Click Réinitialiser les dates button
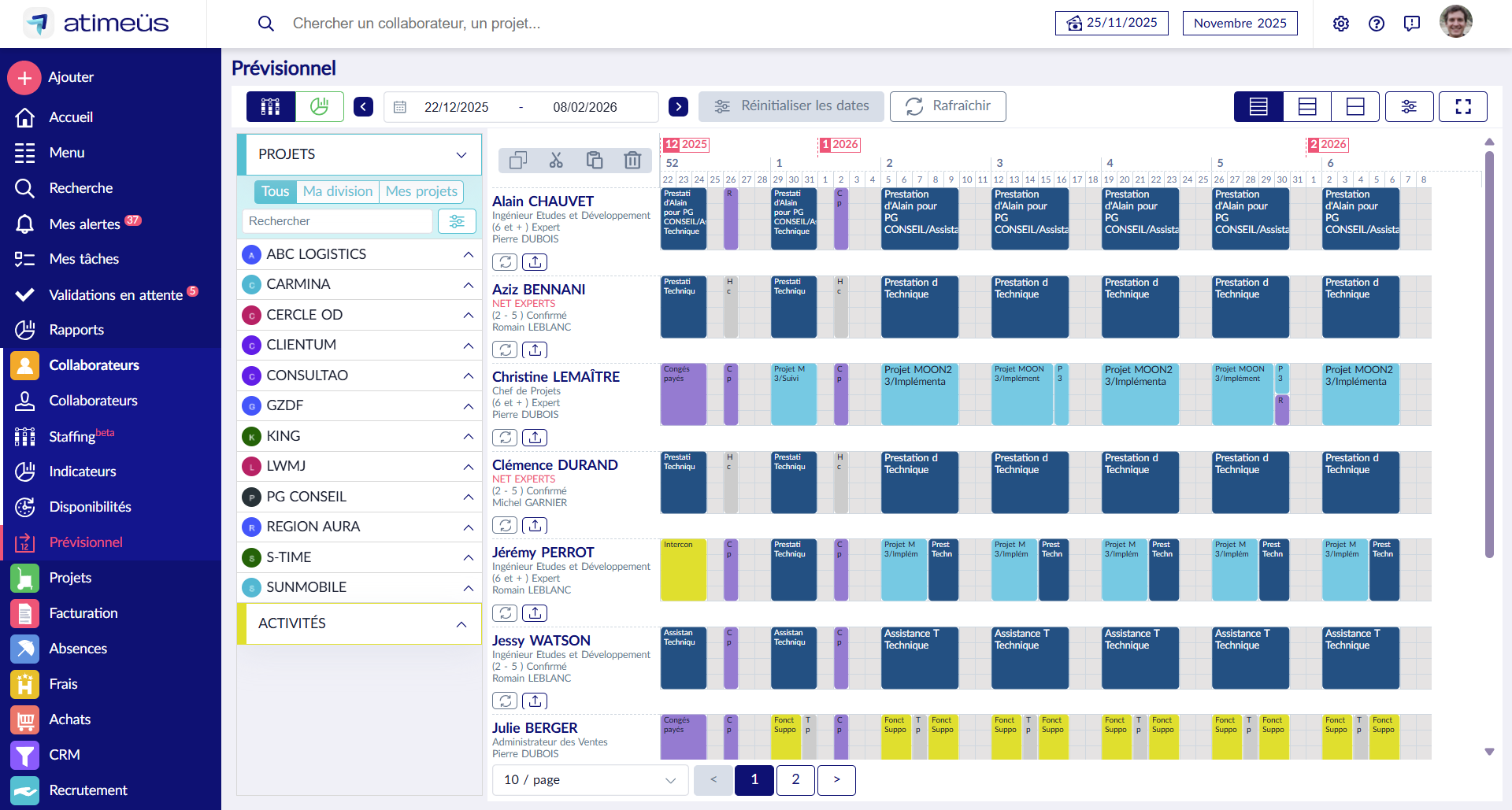The width and height of the screenshot is (1512, 810). 791,106
